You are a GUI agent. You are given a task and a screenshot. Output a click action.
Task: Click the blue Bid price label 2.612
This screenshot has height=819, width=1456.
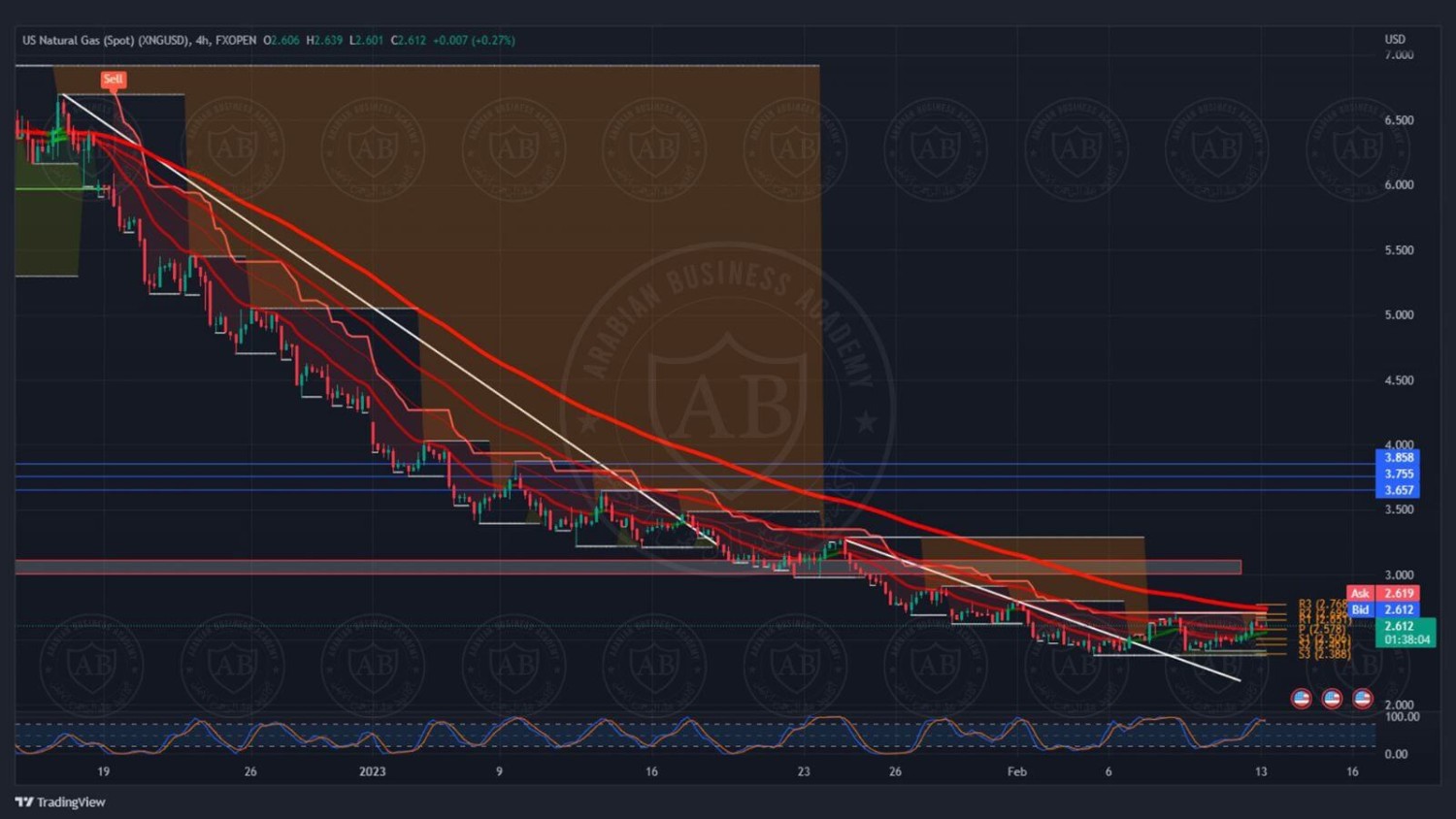point(1383,609)
